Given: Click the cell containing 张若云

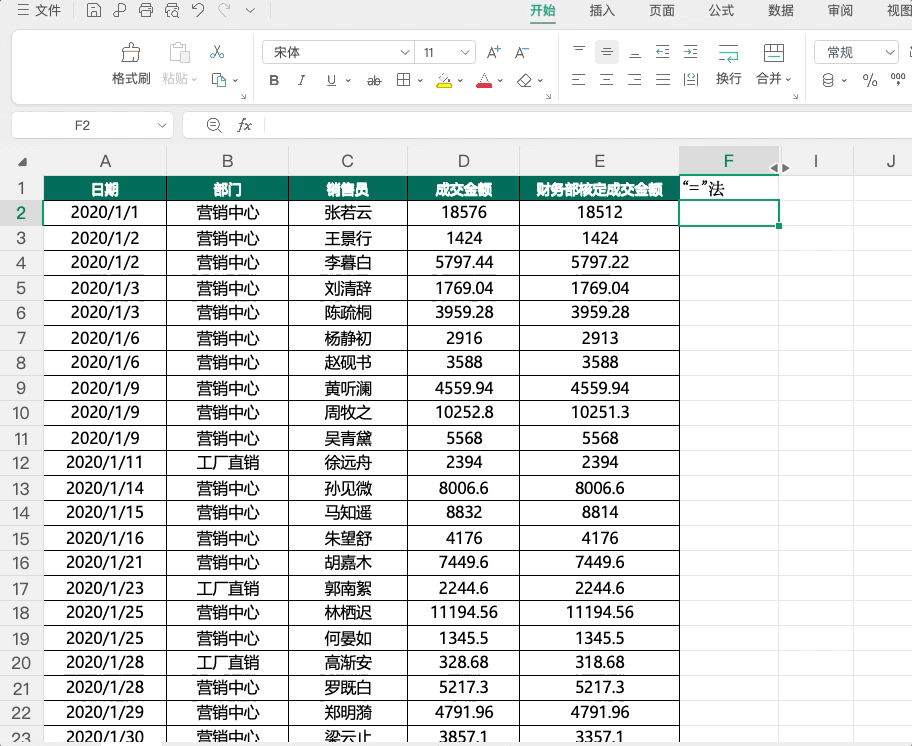Looking at the screenshot, I should [x=347, y=213].
